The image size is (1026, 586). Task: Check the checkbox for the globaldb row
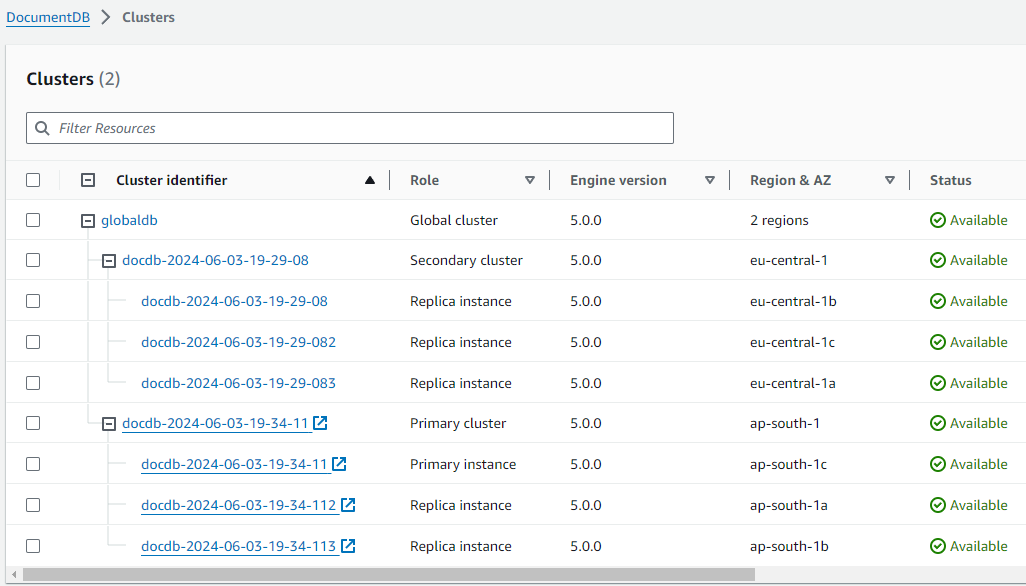(x=33, y=220)
